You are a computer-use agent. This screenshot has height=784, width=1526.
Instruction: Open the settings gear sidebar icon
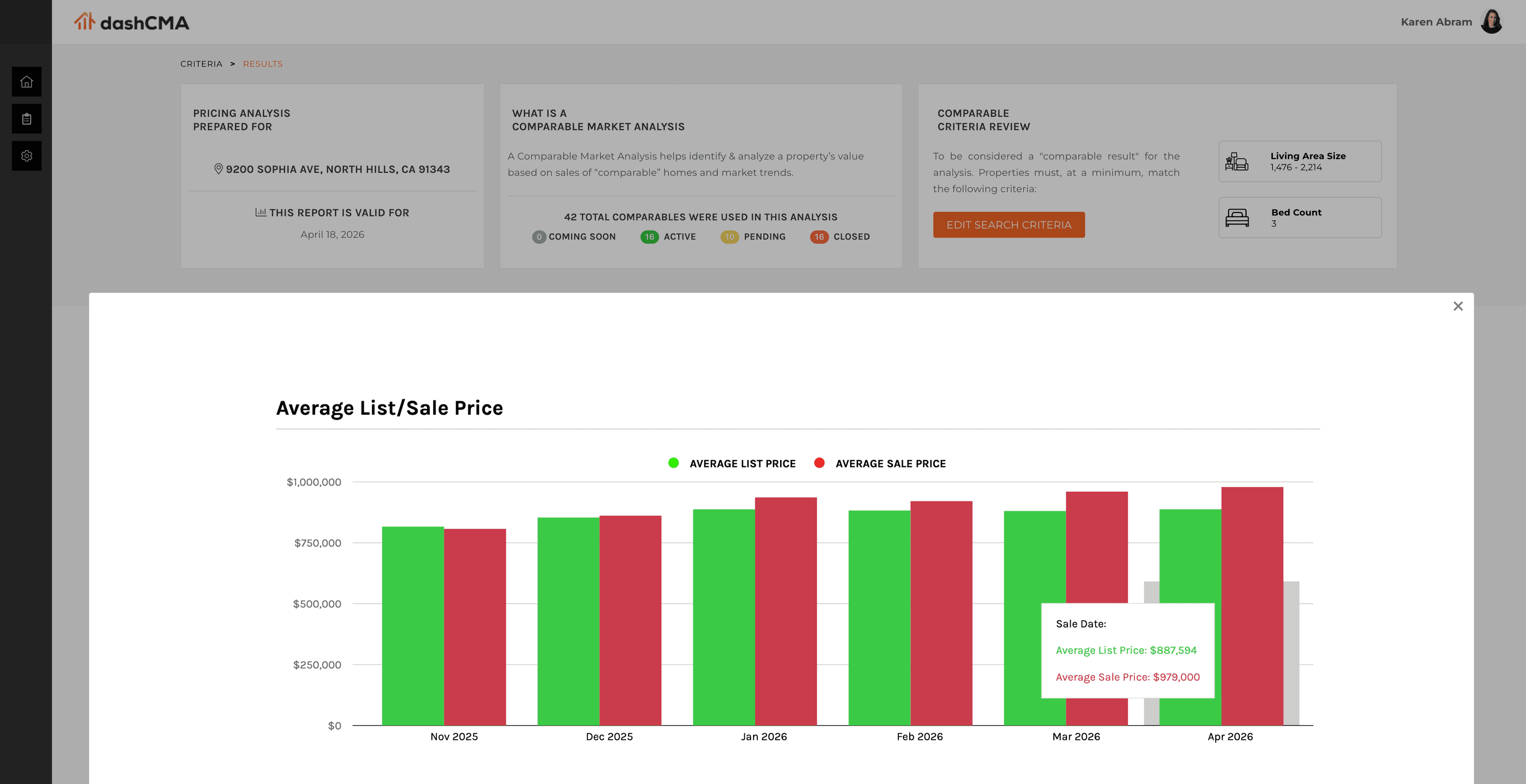(27, 156)
